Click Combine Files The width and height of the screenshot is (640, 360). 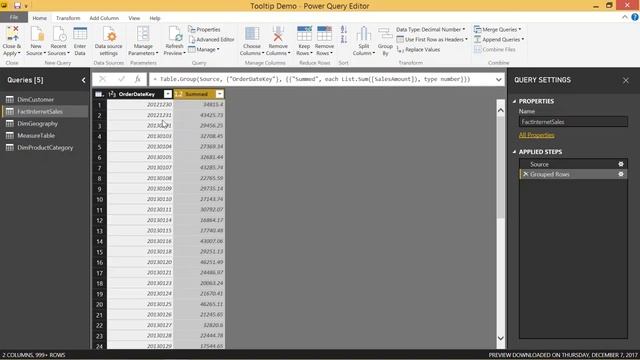coord(495,49)
